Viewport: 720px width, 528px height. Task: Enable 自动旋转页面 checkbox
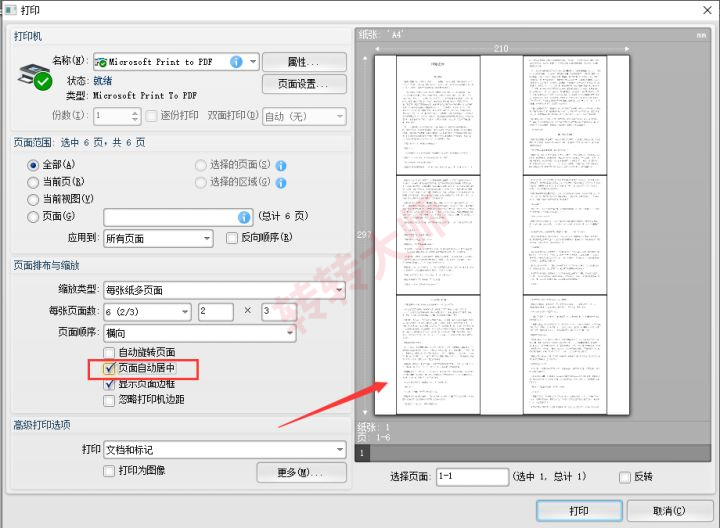pyautogui.click(x=109, y=353)
